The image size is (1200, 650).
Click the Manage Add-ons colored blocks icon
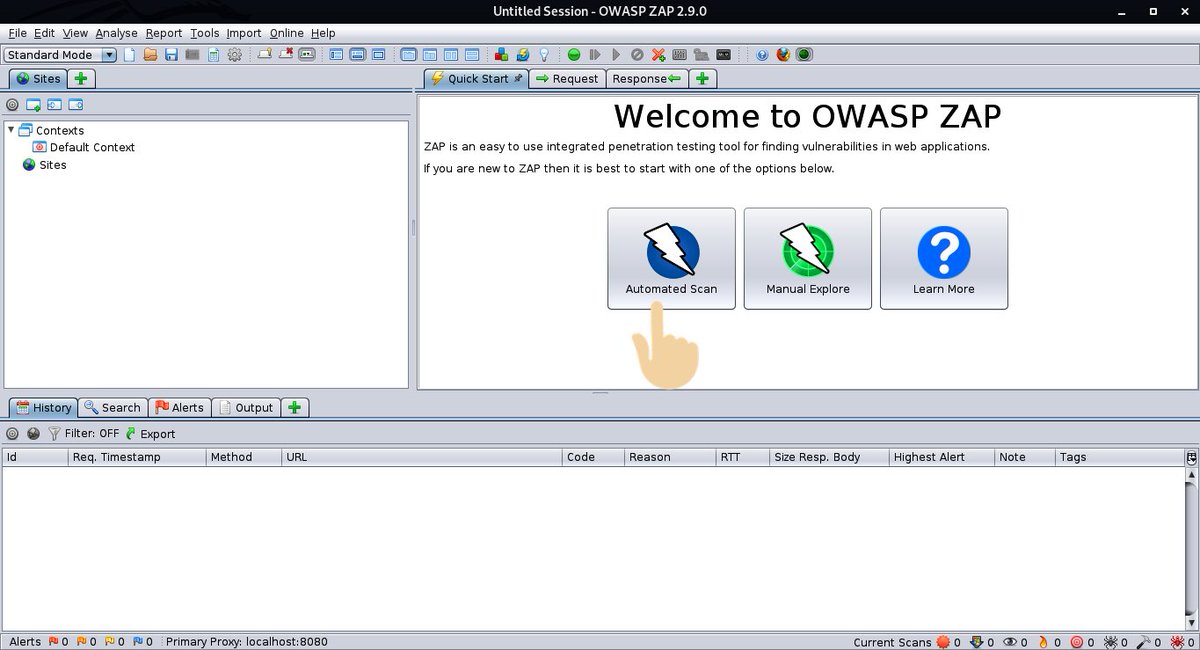(501, 55)
